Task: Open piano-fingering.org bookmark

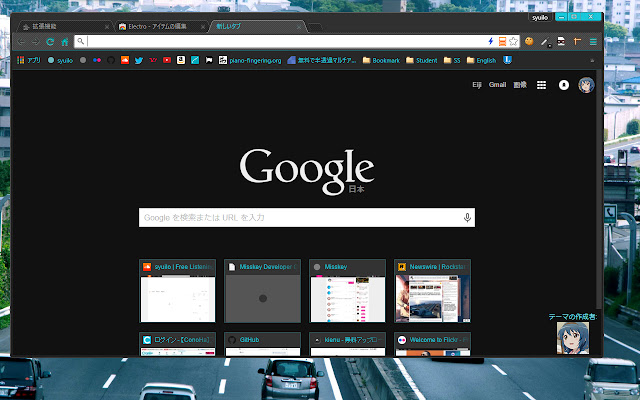Action: [x=250, y=60]
